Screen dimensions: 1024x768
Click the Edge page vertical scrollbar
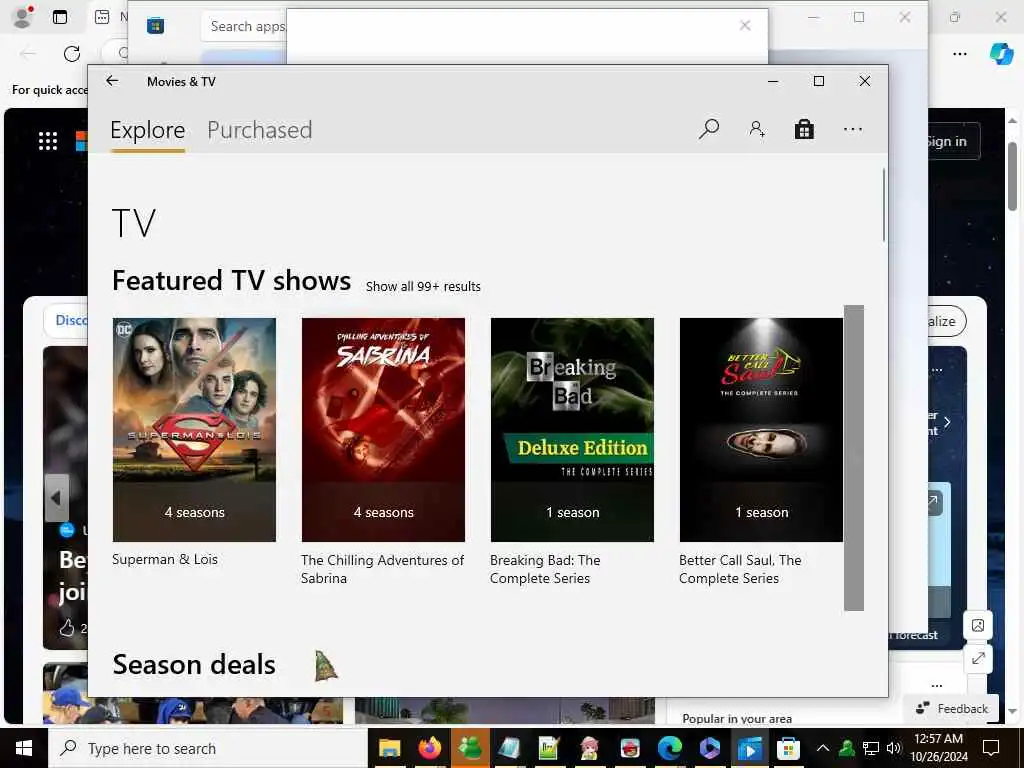tap(1012, 176)
